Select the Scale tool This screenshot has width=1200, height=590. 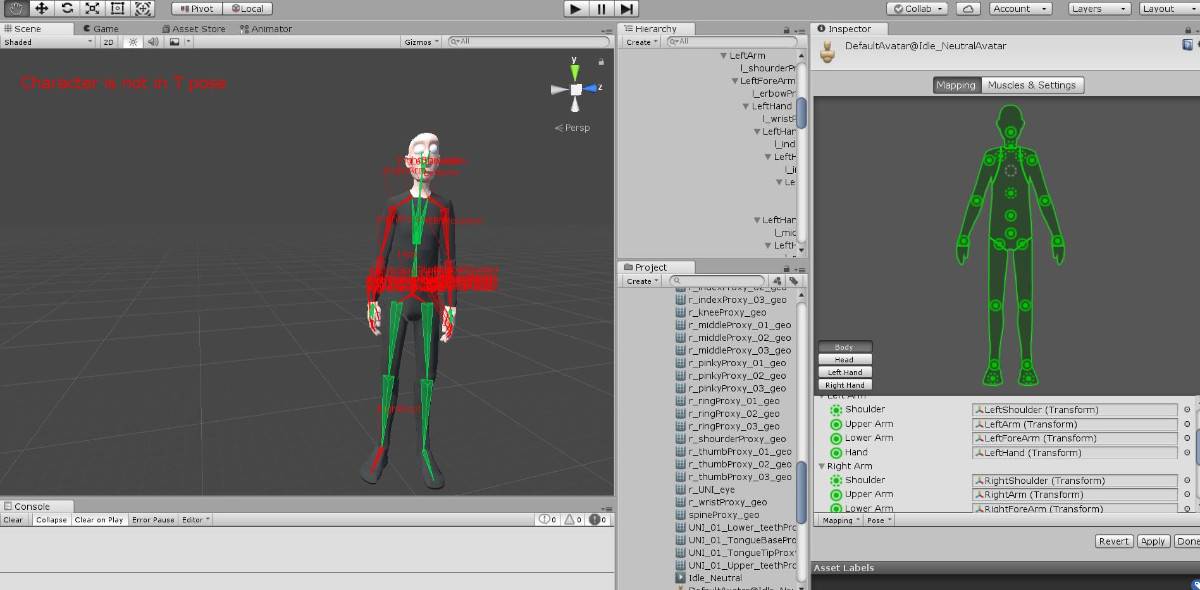(92, 8)
